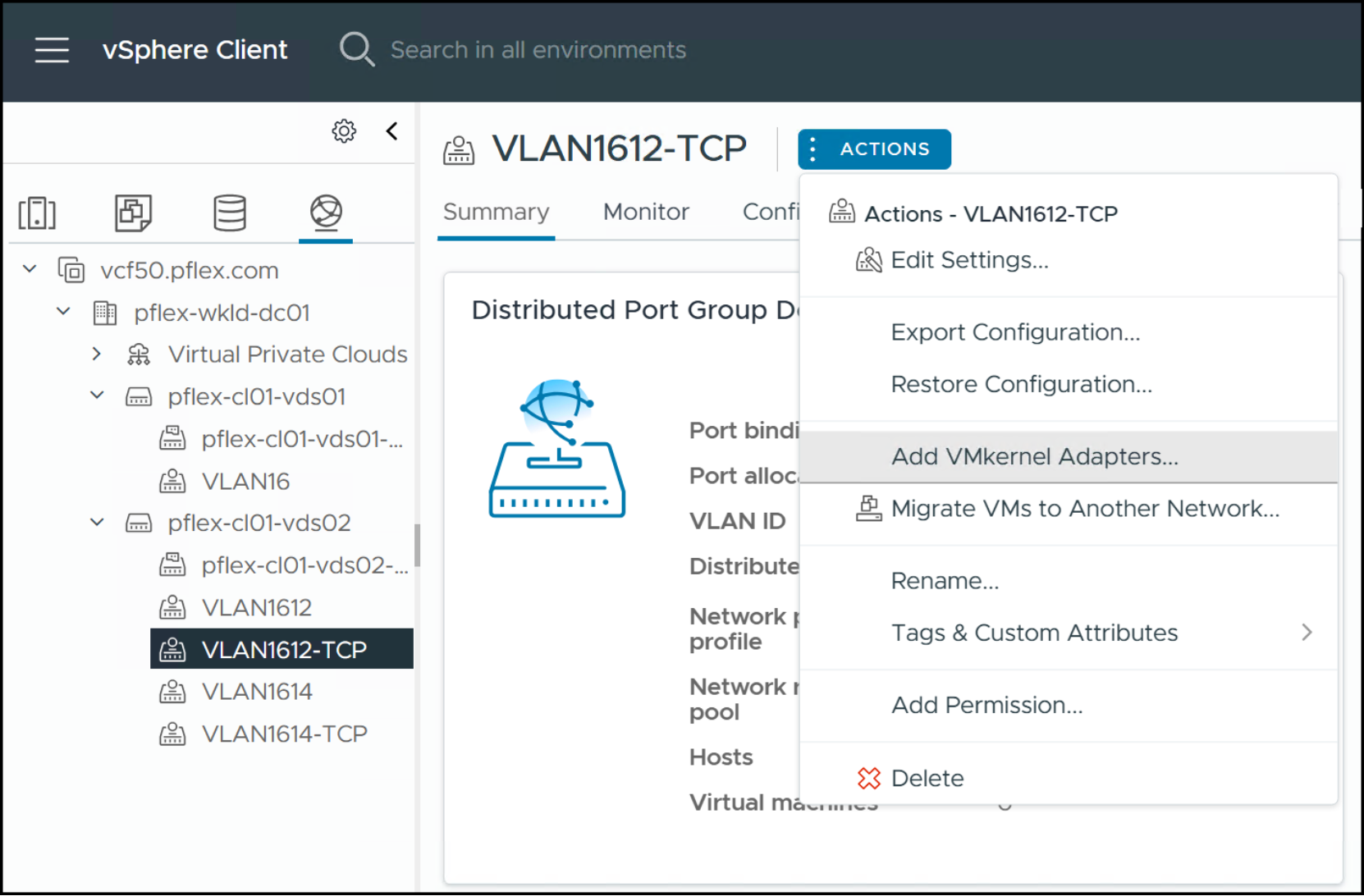Click the Search in all environments field
Viewport: 1364px width, 896px height.
click(538, 50)
